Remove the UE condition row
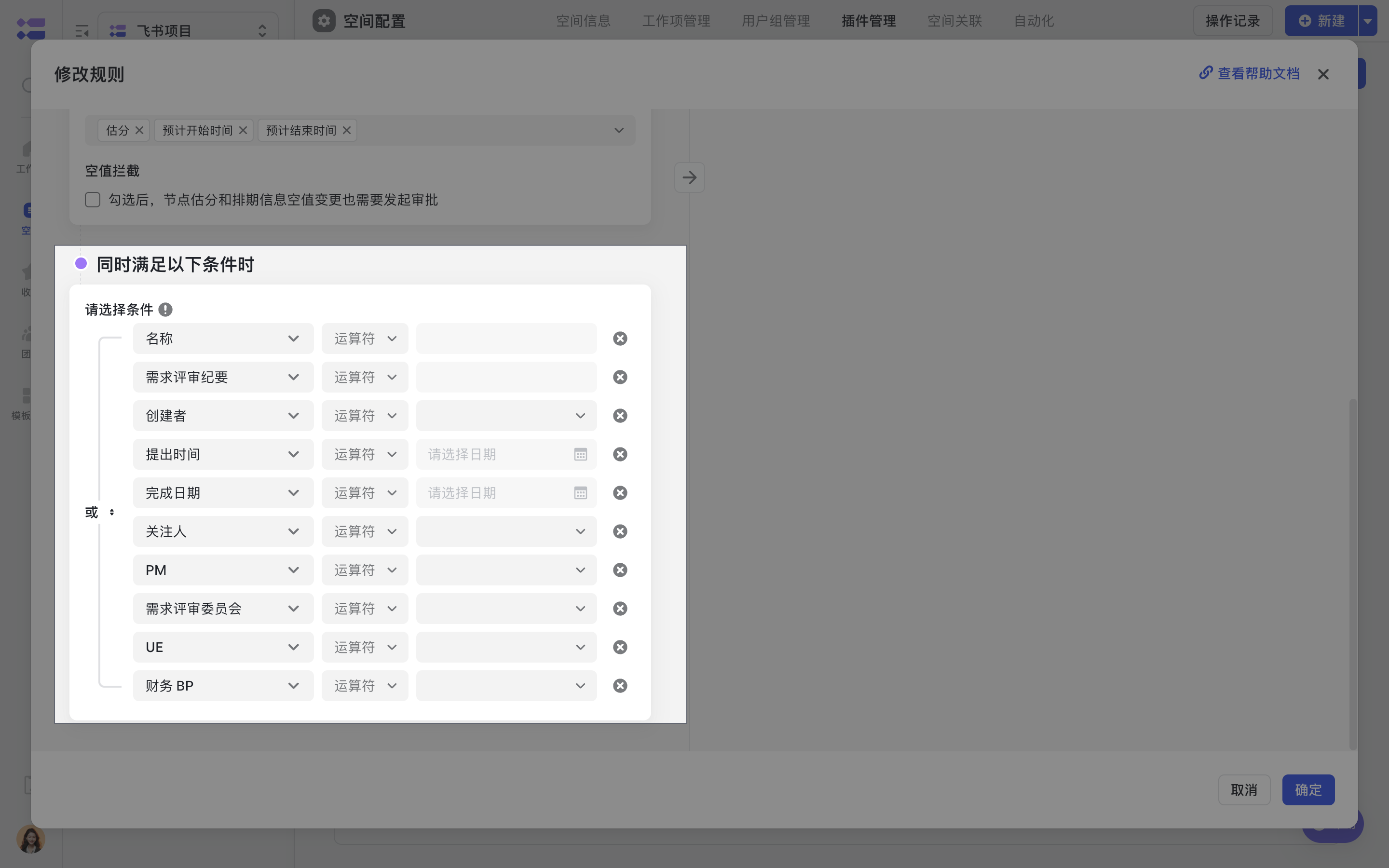The height and width of the screenshot is (868, 1389). [620, 647]
